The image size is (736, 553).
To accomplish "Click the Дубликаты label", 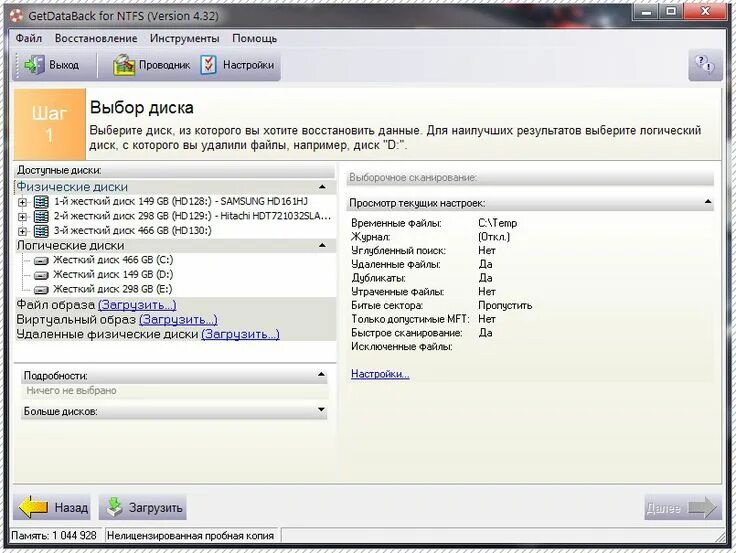I will pos(378,278).
